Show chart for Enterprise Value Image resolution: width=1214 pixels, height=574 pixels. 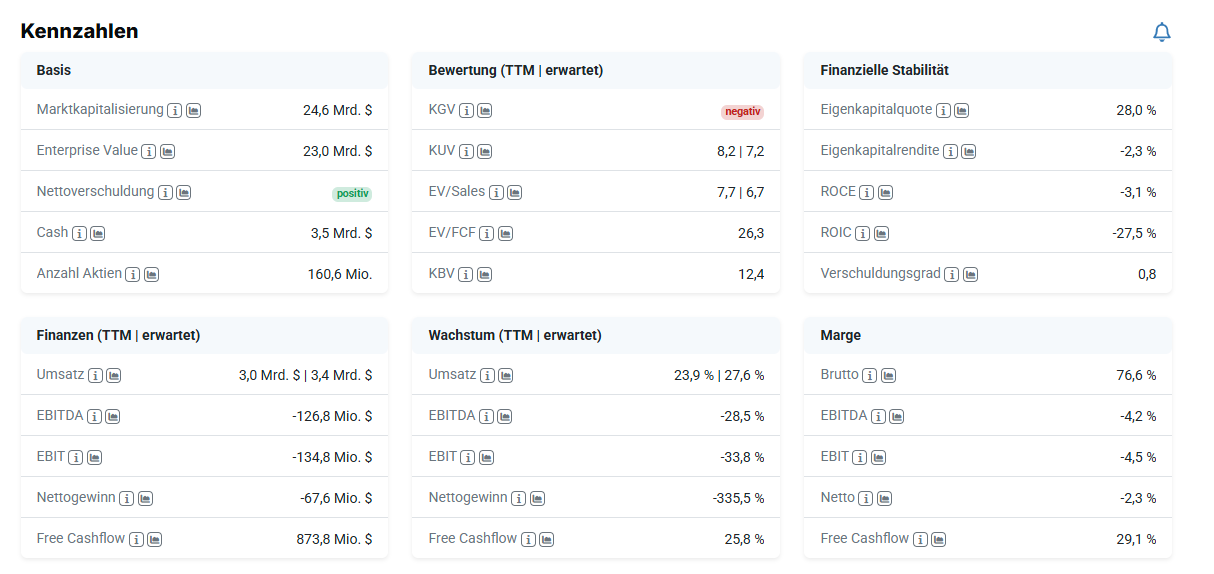[x=168, y=151]
